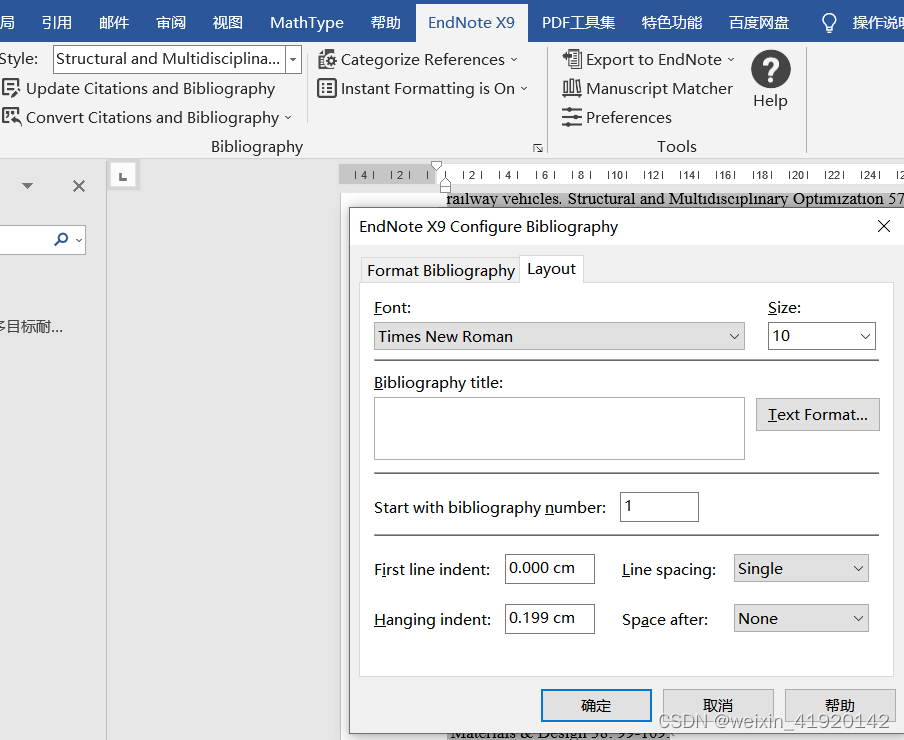The image size is (904, 740).
Task: Open EndNote Preferences
Action: click(x=617, y=117)
